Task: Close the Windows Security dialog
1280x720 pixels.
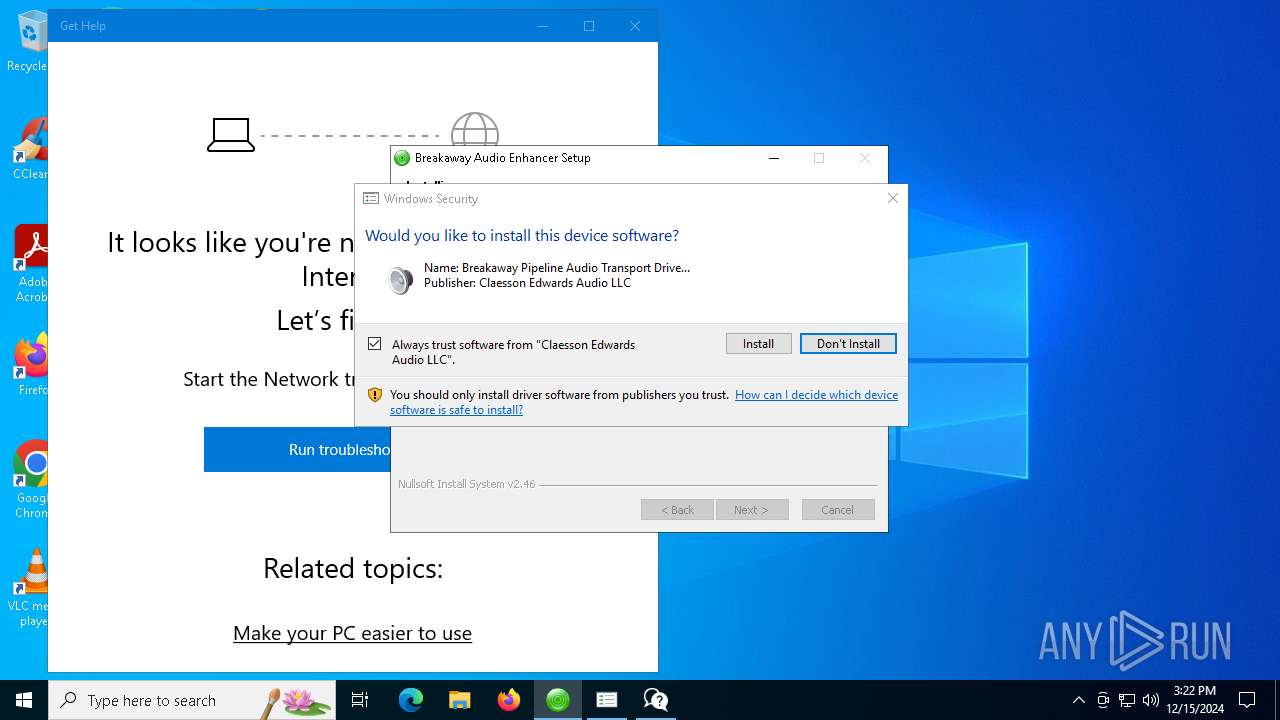Action: [893, 198]
